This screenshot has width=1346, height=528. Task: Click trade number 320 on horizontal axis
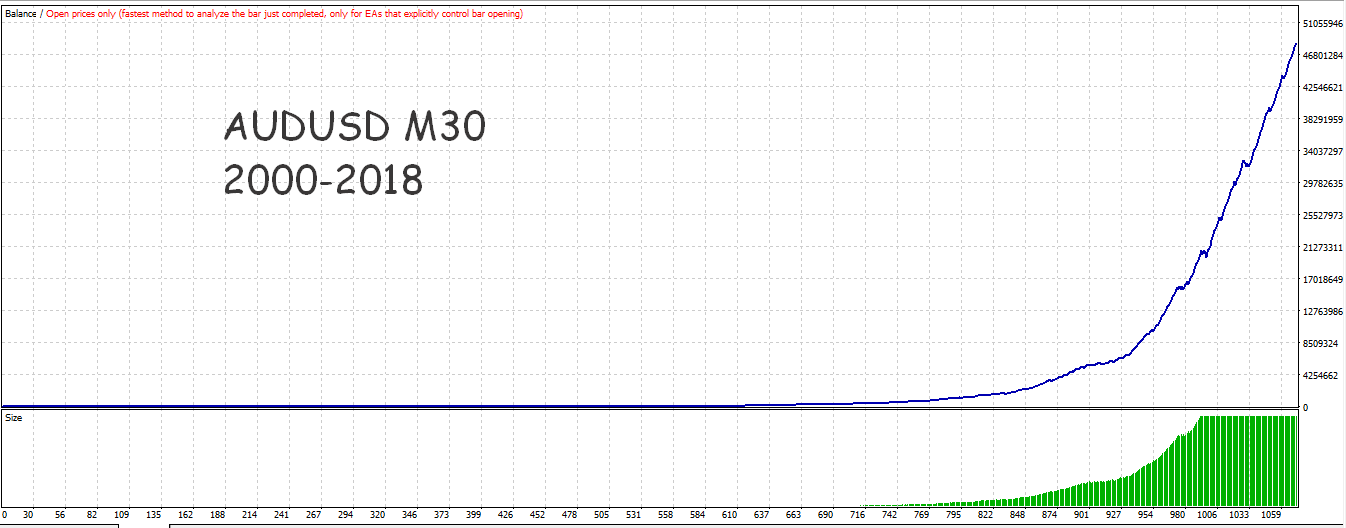click(x=378, y=515)
